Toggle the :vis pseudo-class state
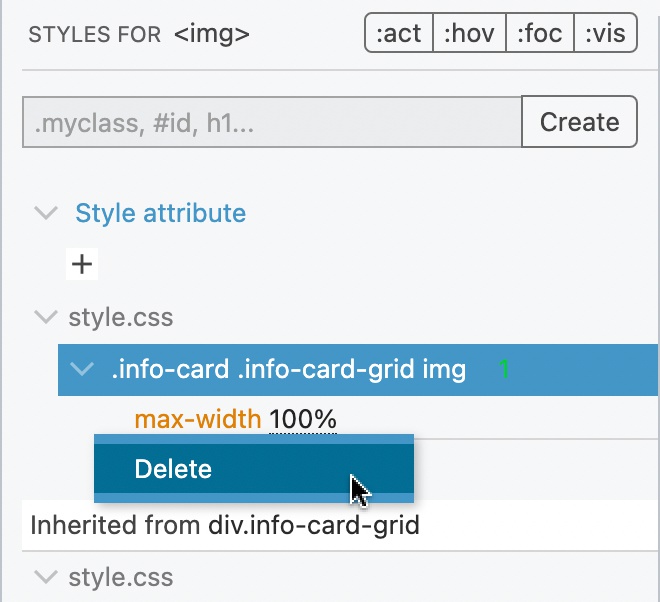The height and width of the screenshot is (602, 660). 605,33
